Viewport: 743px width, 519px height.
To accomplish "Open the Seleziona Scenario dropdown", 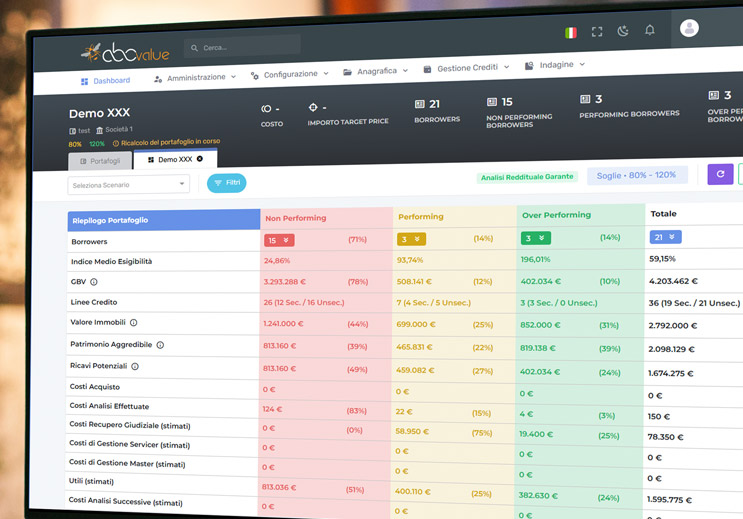I will point(128,184).
